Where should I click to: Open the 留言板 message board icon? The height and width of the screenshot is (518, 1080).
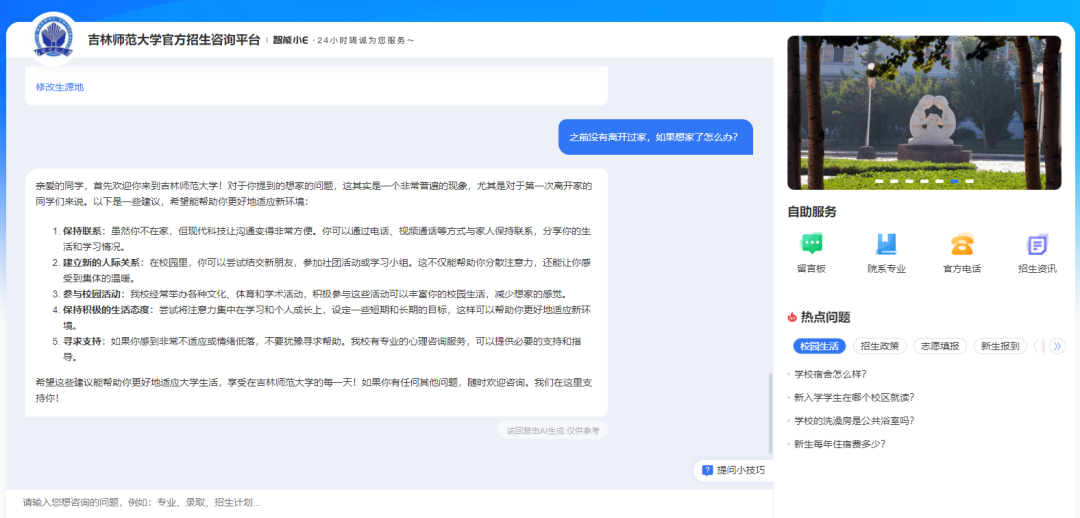[x=811, y=244]
